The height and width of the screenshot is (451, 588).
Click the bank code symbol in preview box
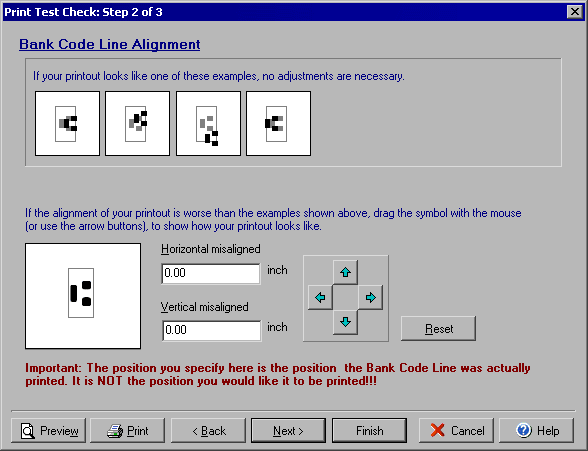[x=81, y=293]
